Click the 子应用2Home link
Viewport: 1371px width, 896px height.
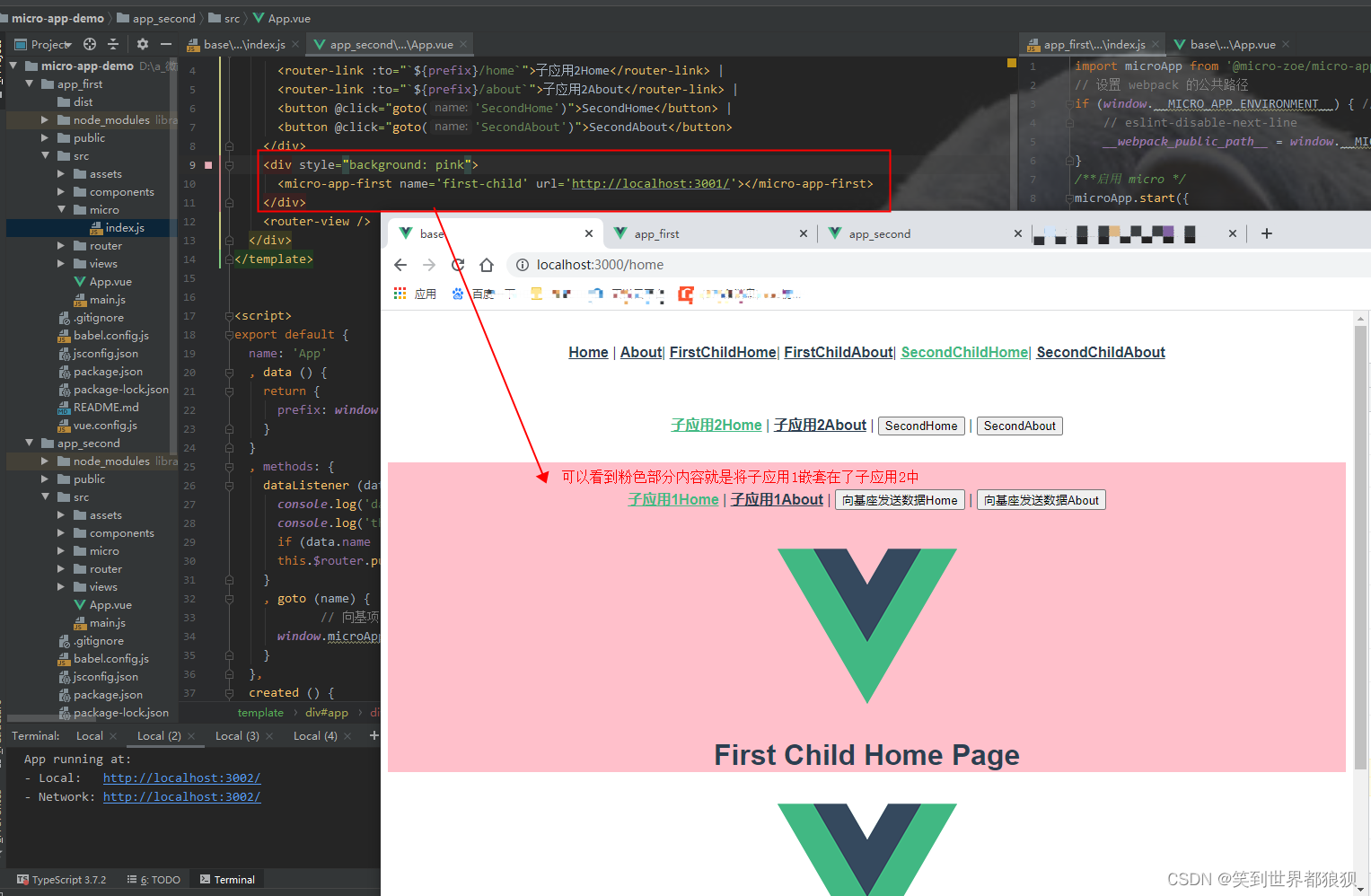tap(716, 426)
